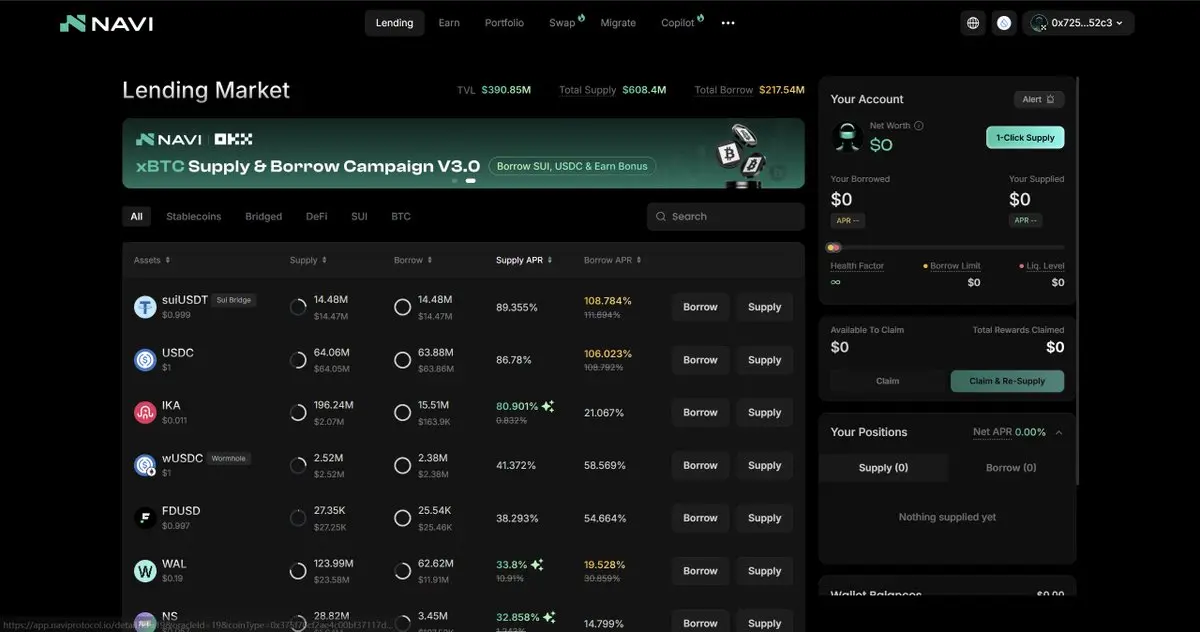Click the suiUSDT borrow utilization ring
1200x632 pixels.
click(402, 307)
